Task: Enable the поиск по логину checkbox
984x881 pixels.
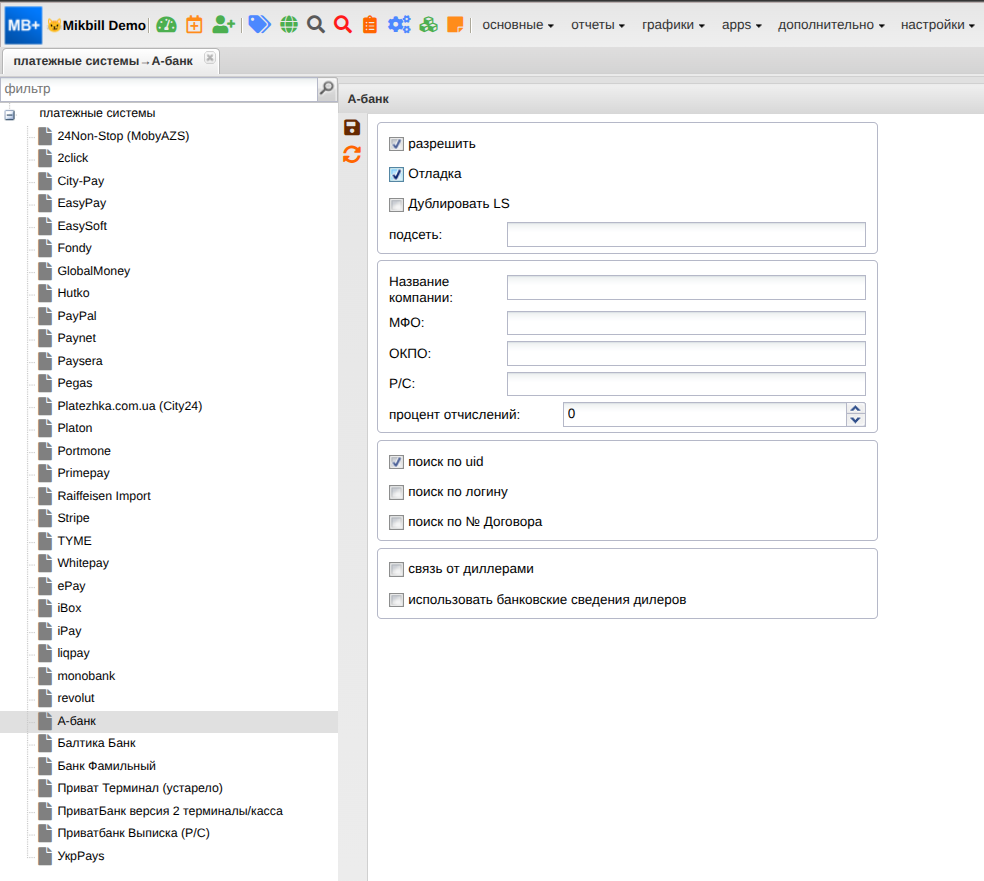Action: 396,492
